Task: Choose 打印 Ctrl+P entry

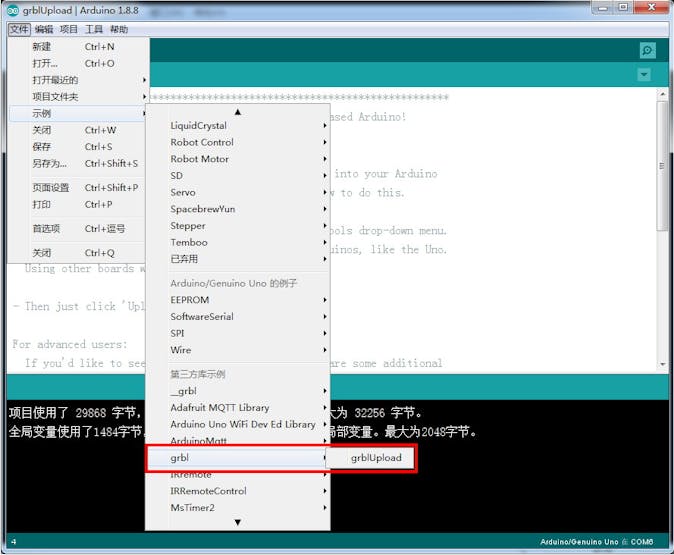Action: pyautogui.click(x=77, y=204)
